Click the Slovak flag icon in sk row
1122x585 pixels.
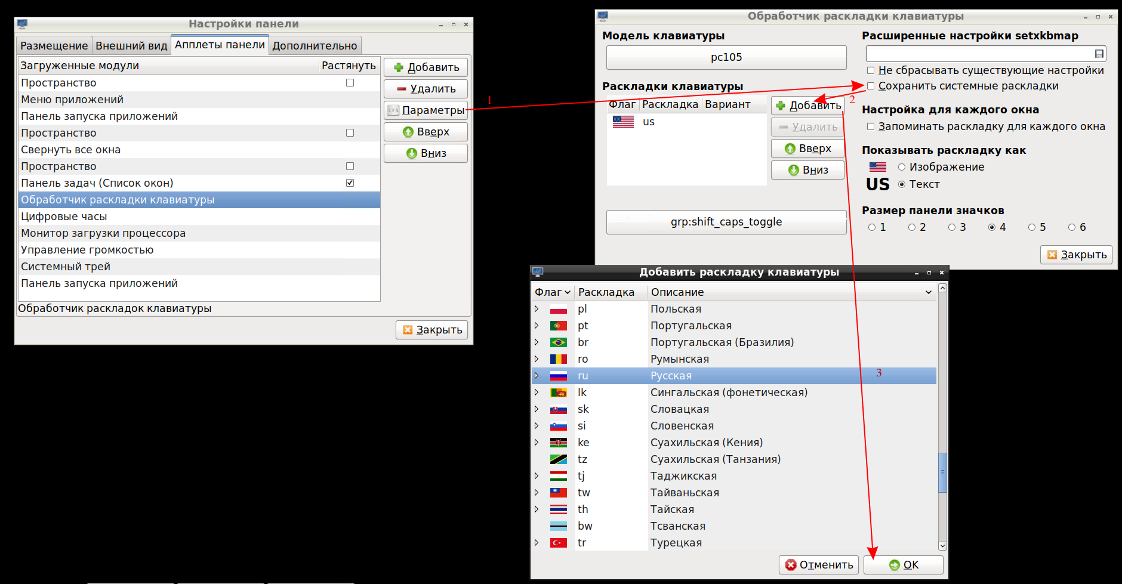click(x=558, y=410)
